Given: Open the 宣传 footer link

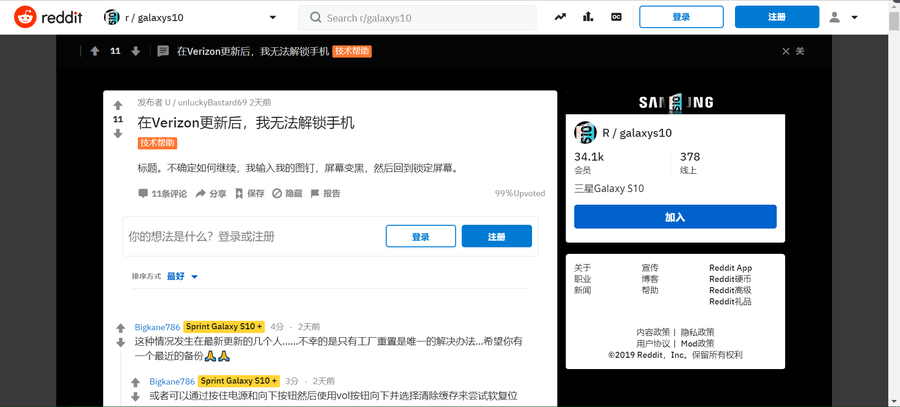Looking at the screenshot, I should (650, 268).
